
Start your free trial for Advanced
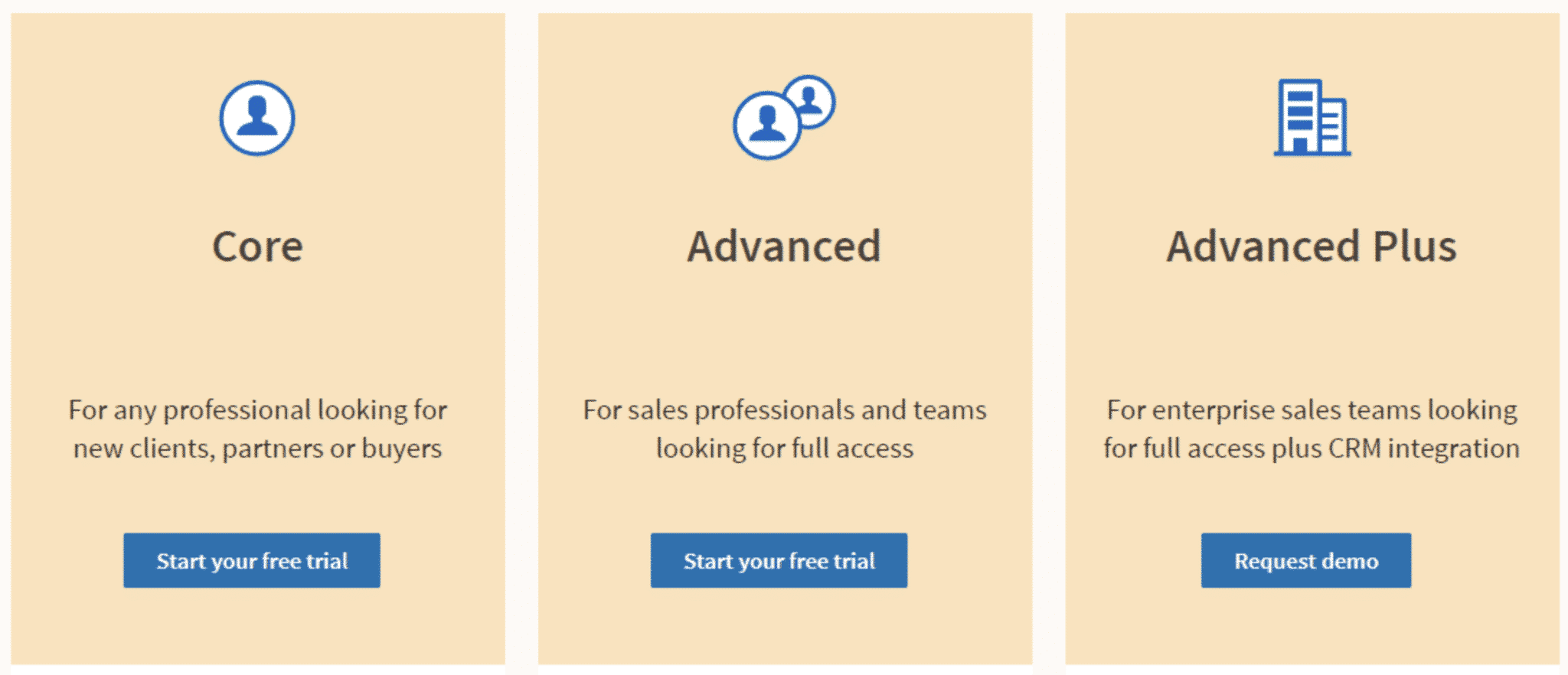click(x=778, y=560)
